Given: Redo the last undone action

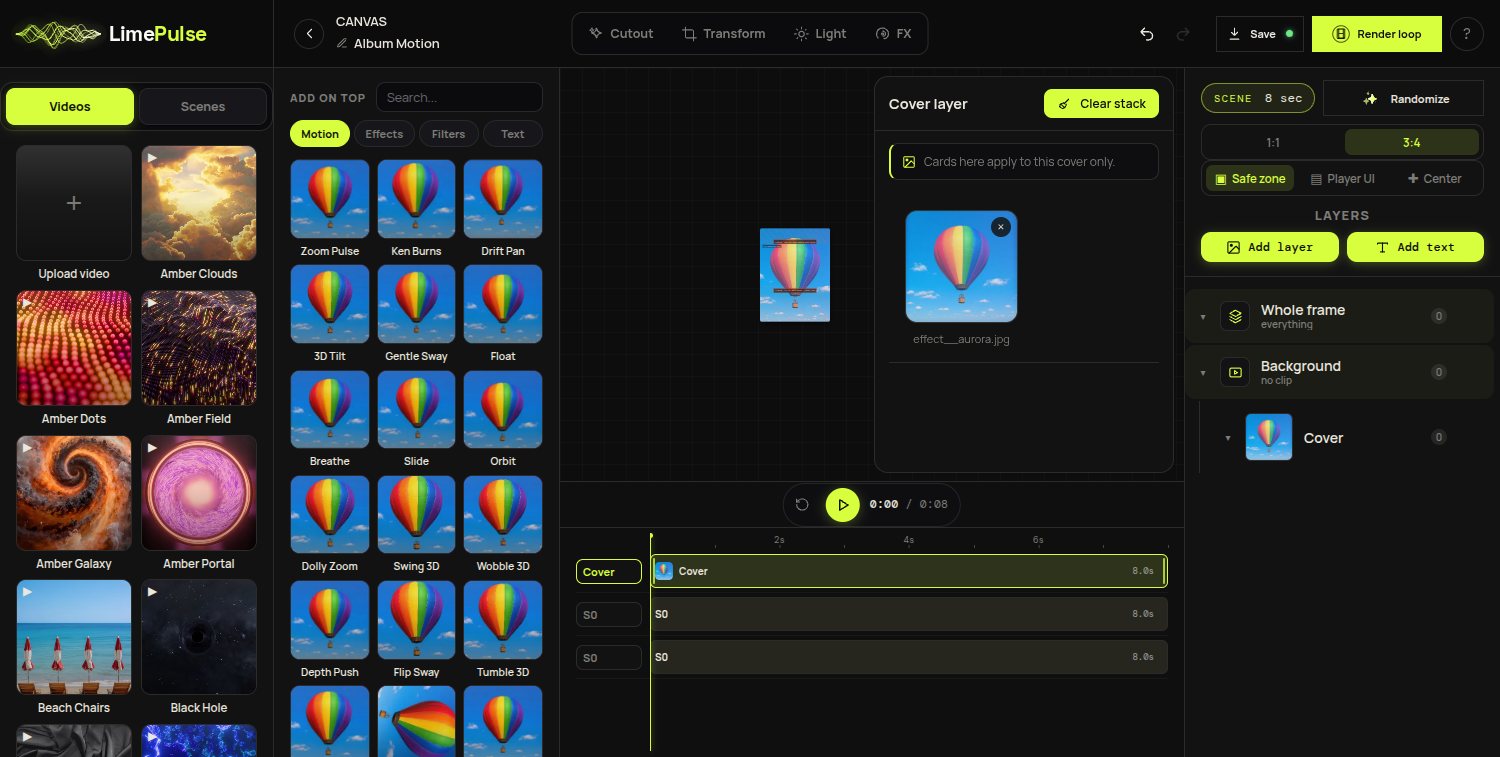Looking at the screenshot, I should (1183, 34).
